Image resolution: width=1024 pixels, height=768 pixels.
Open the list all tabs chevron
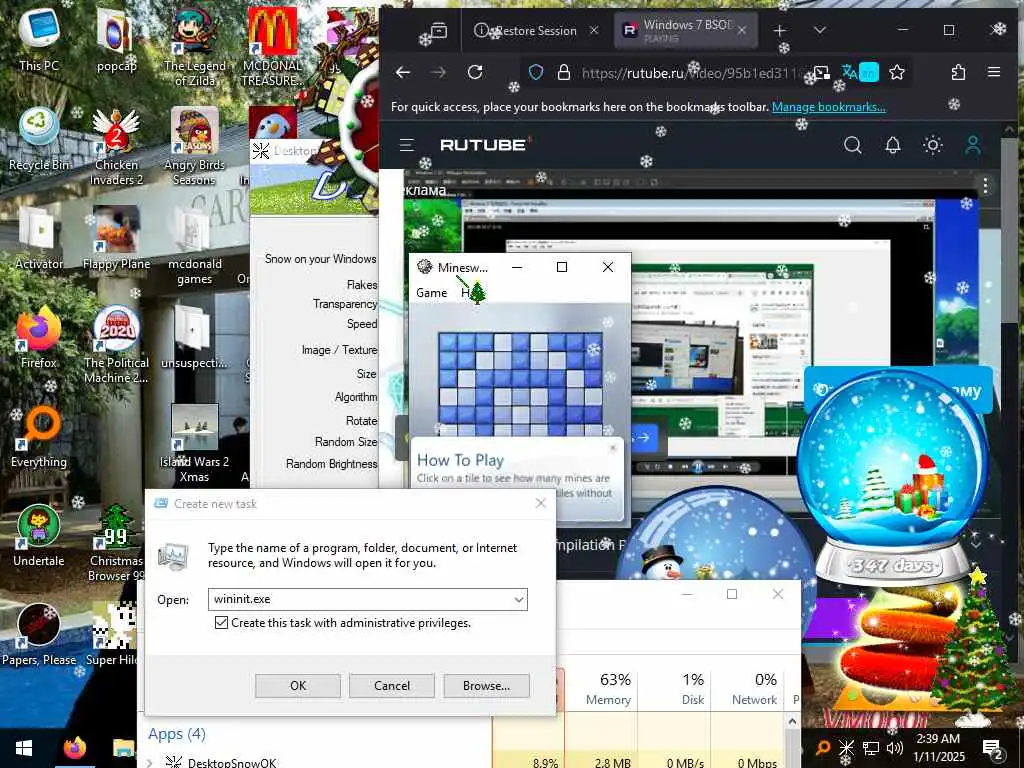tap(820, 30)
